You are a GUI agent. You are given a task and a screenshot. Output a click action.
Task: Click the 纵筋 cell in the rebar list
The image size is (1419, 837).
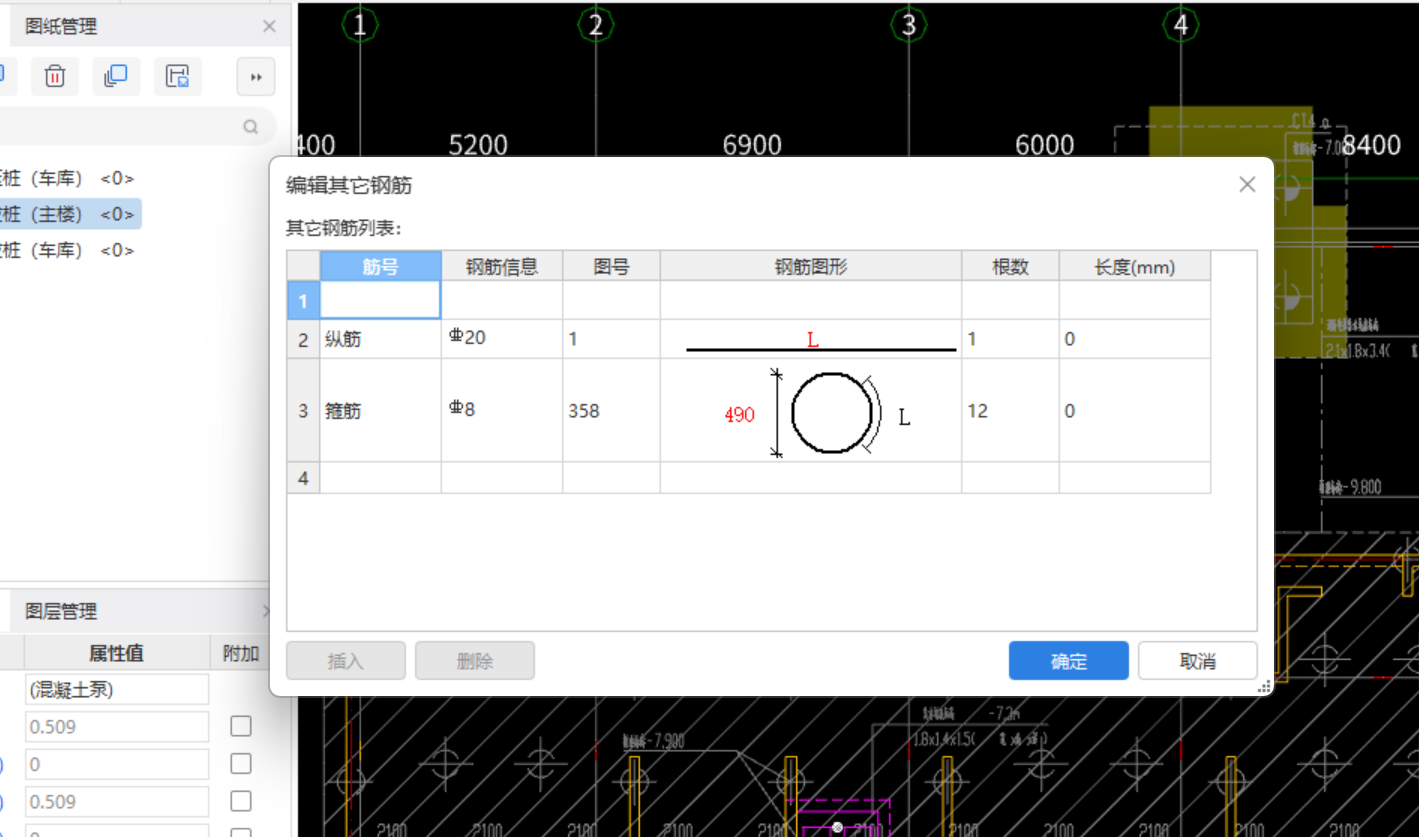[x=381, y=340]
